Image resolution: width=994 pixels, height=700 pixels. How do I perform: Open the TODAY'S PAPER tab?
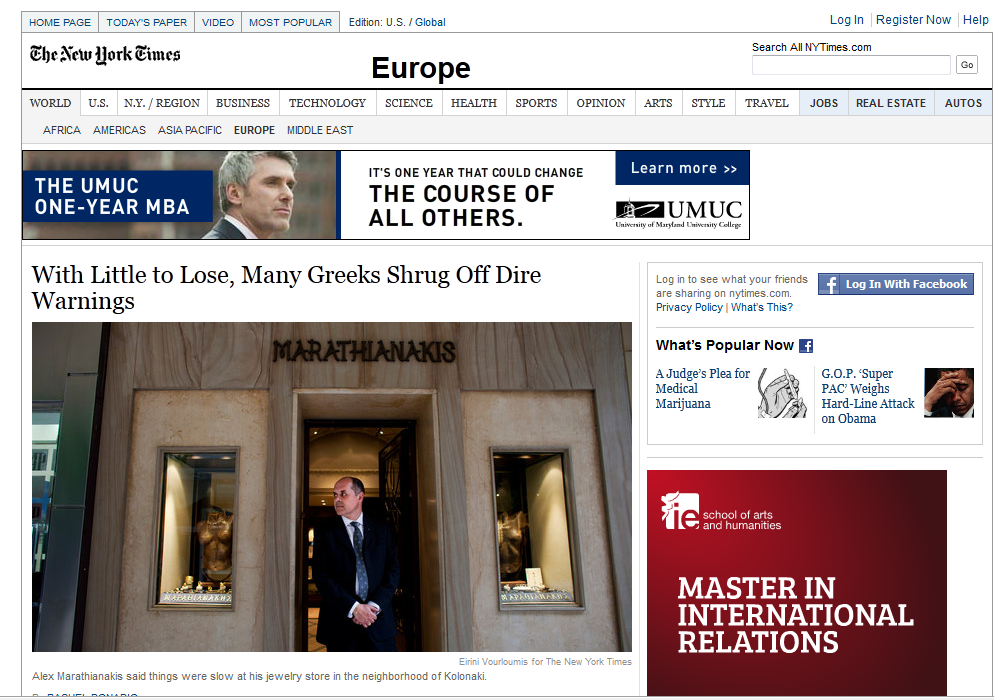pos(146,22)
